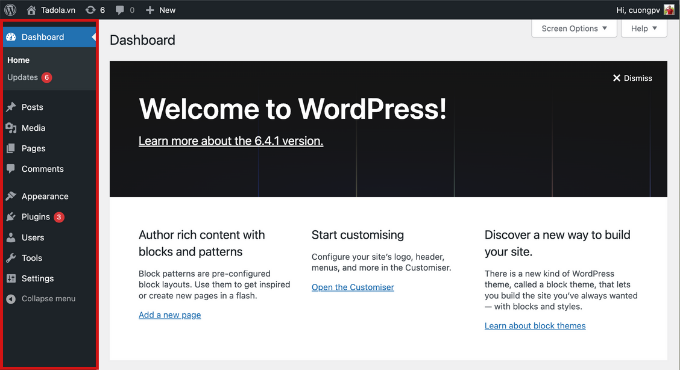Click the Welcome to WordPress! heading
The width and height of the screenshot is (680, 370).
(x=292, y=108)
